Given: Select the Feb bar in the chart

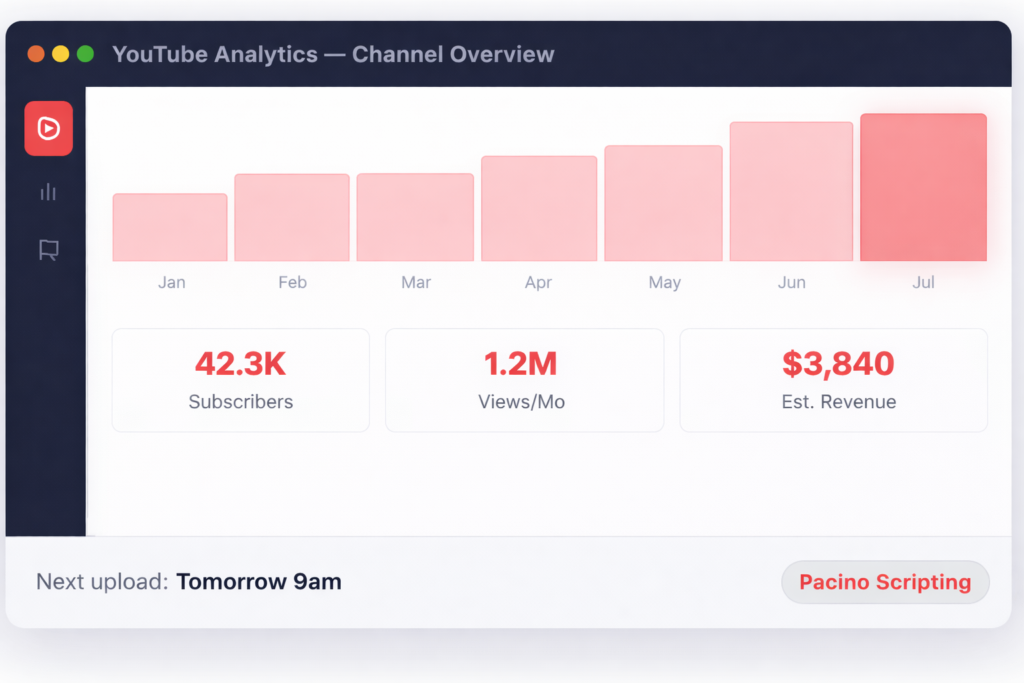Looking at the screenshot, I should point(292,218).
